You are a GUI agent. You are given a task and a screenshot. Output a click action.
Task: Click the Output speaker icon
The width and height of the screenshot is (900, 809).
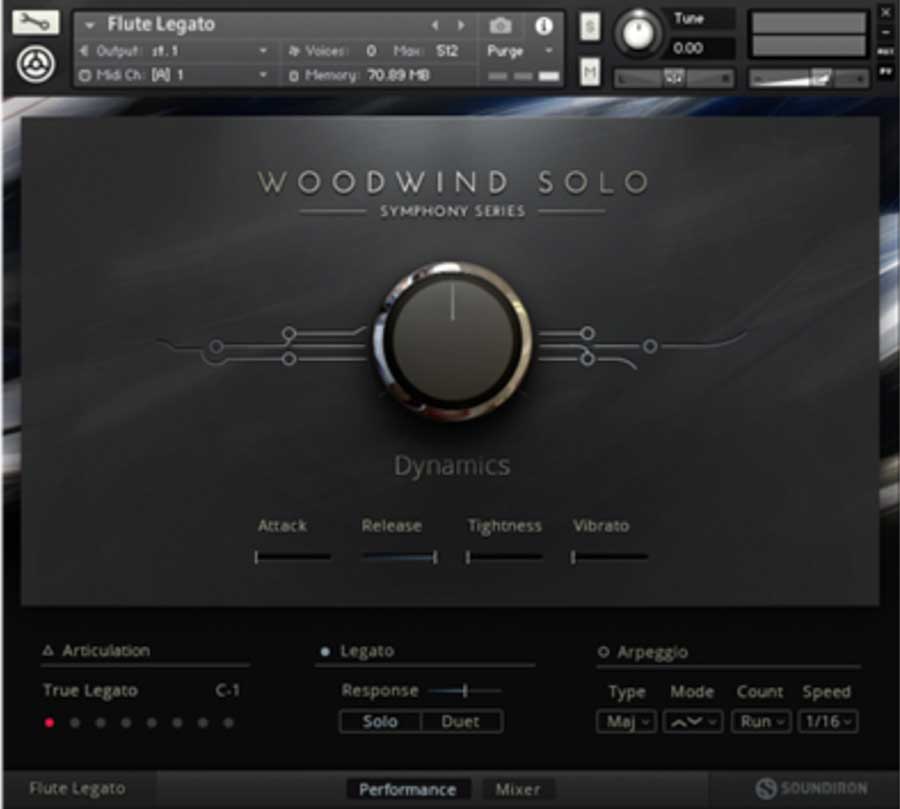coord(84,51)
